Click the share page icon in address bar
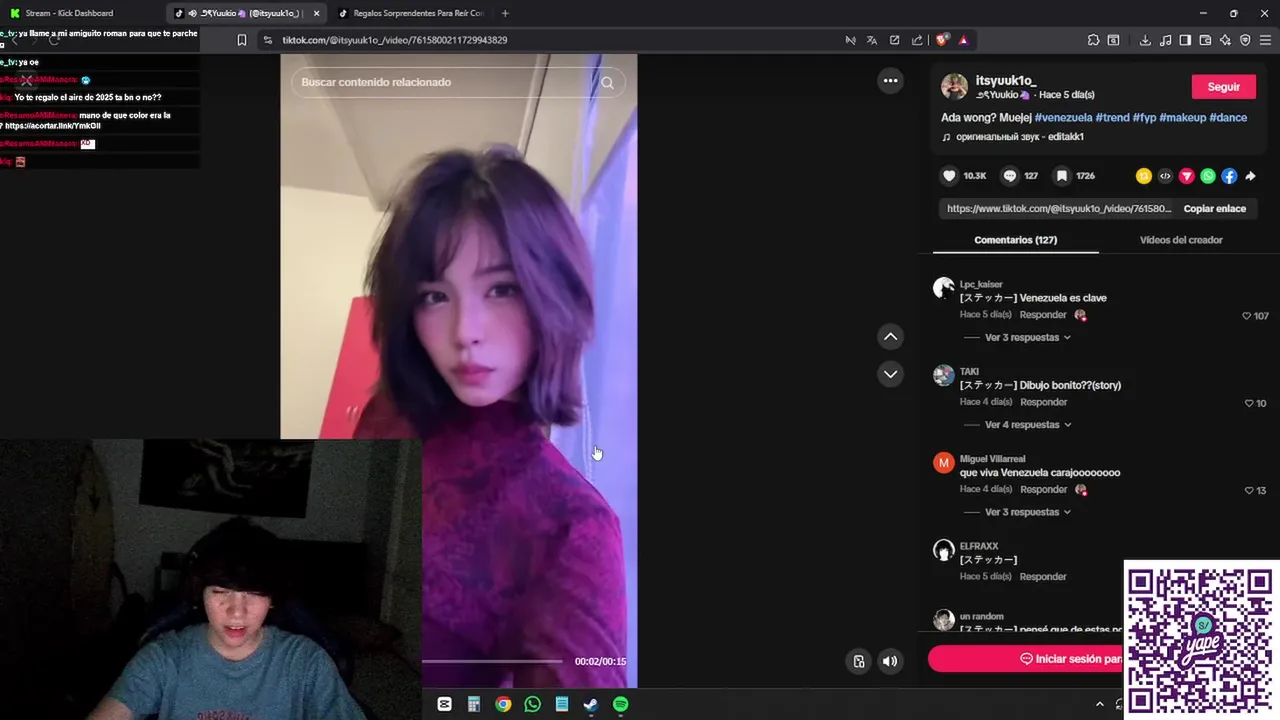 click(917, 40)
